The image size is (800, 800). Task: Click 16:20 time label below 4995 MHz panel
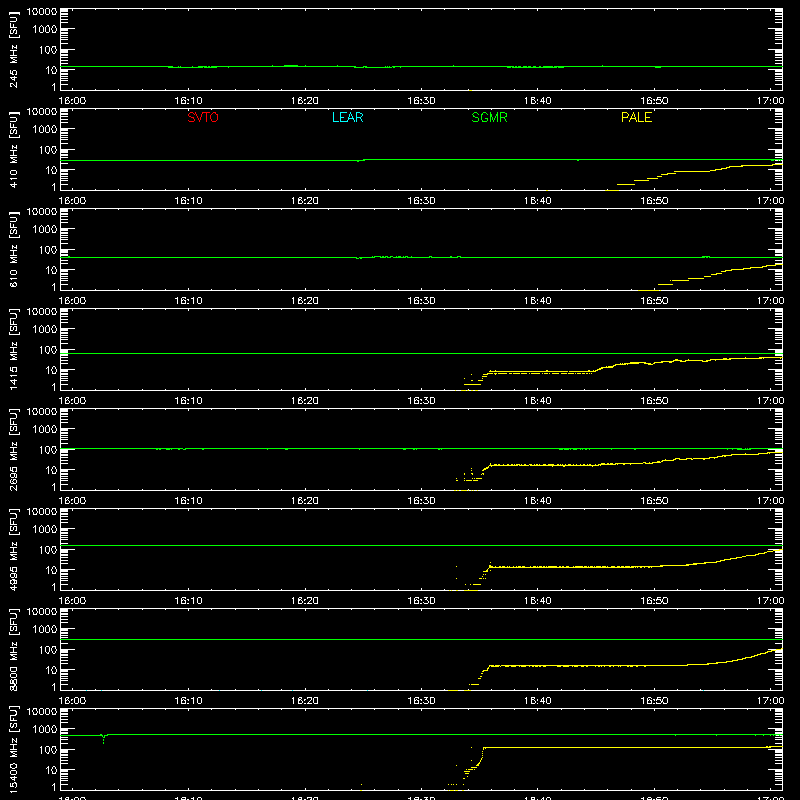point(305,601)
